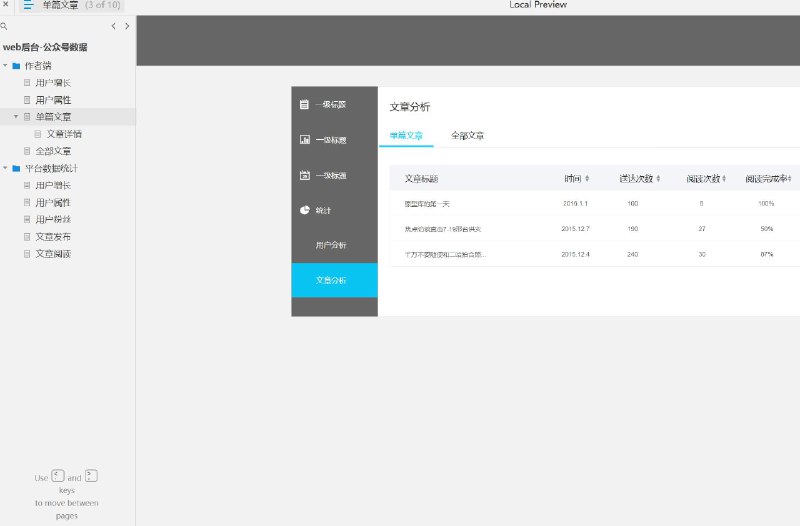
Task: Go to the next page arrow
Action: click(127, 26)
